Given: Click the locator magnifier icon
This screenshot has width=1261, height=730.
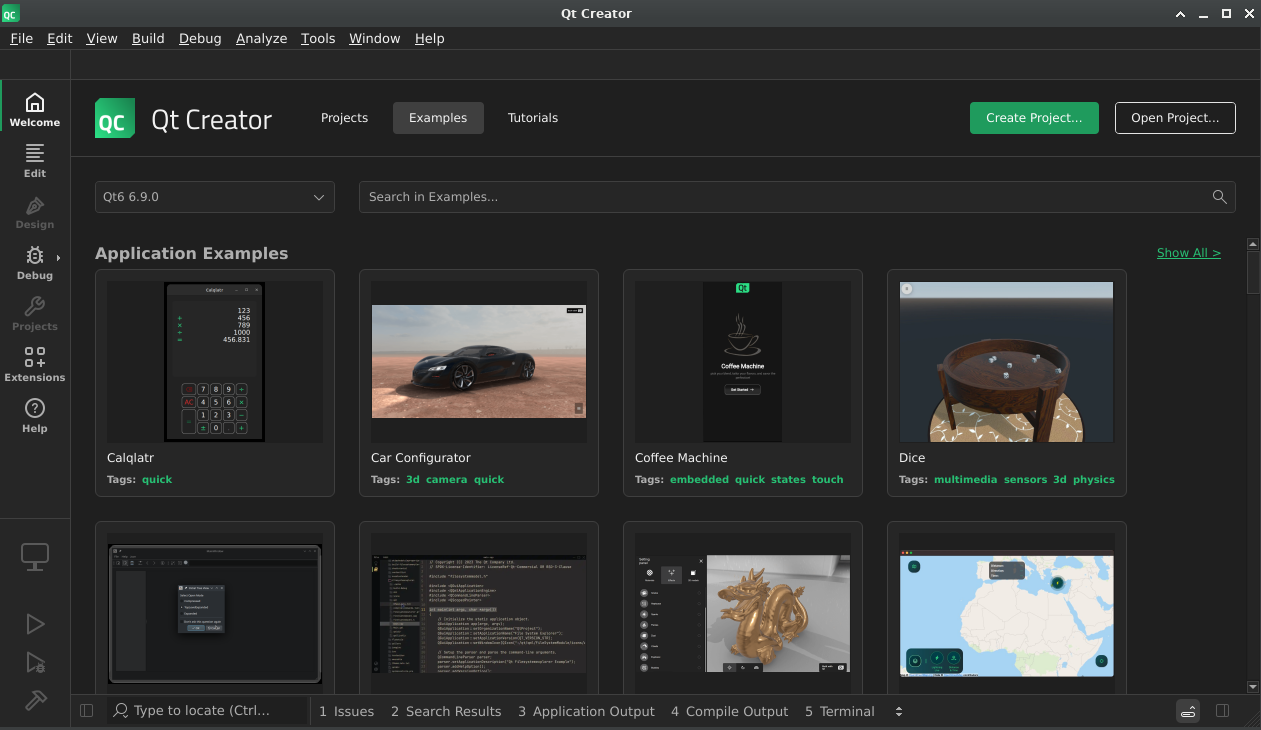Looking at the screenshot, I should pyautogui.click(x=121, y=711).
